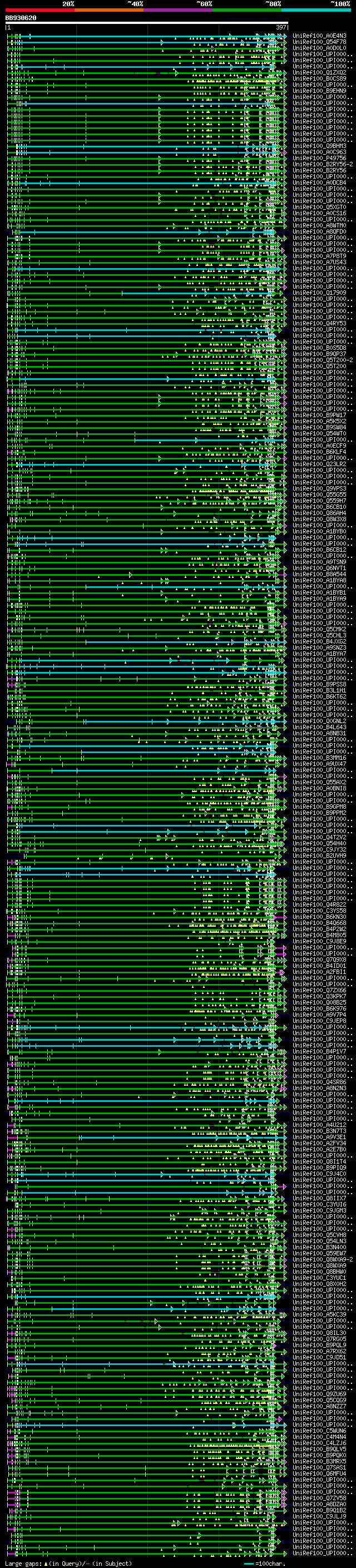Screen dimensions: 356x1568
Task: Open hit UniRef100_B0CS89
Action: pyautogui.click(x=319, y=78)
